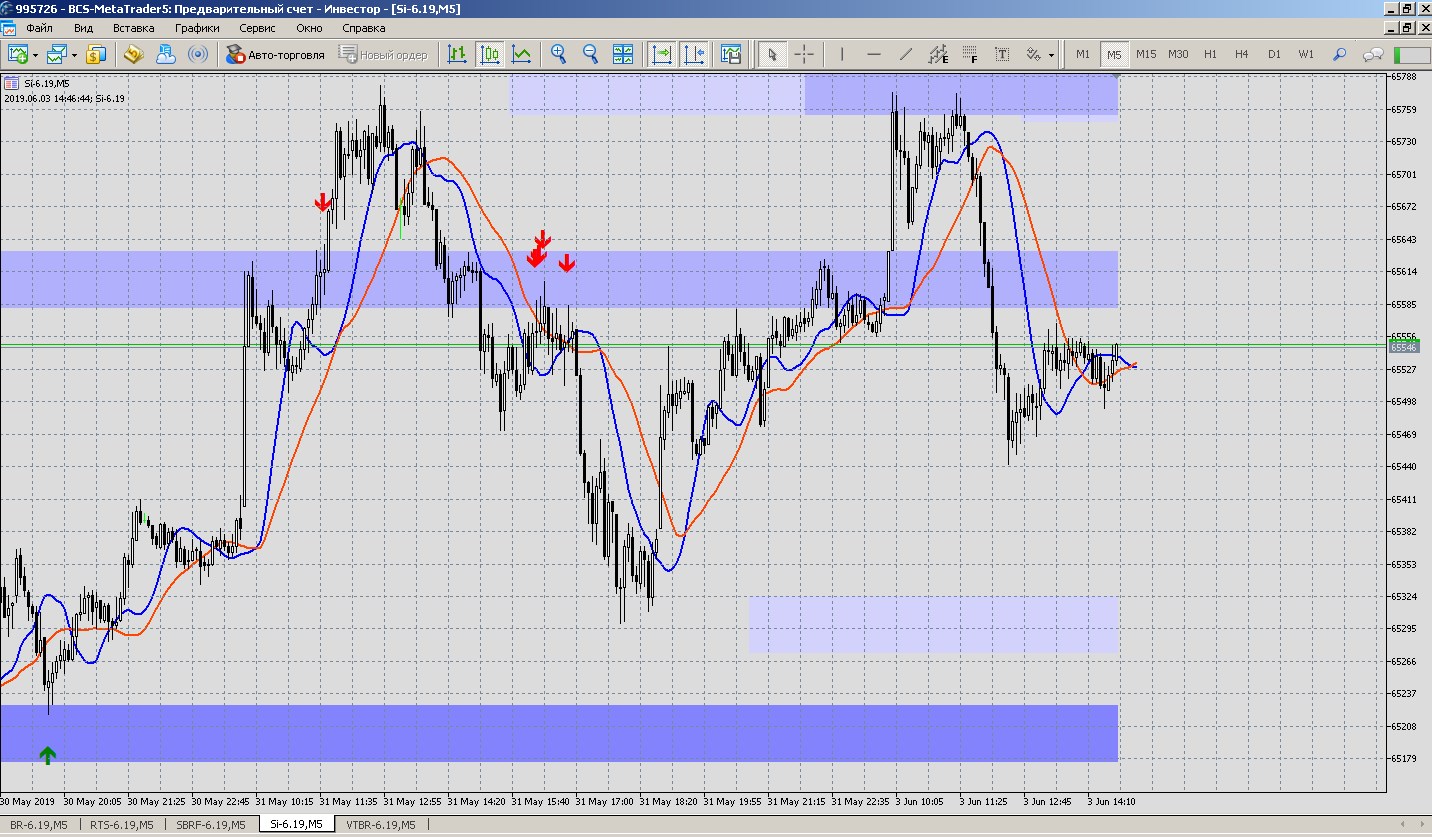Toggle chart shift from right border

pos(694,54)
